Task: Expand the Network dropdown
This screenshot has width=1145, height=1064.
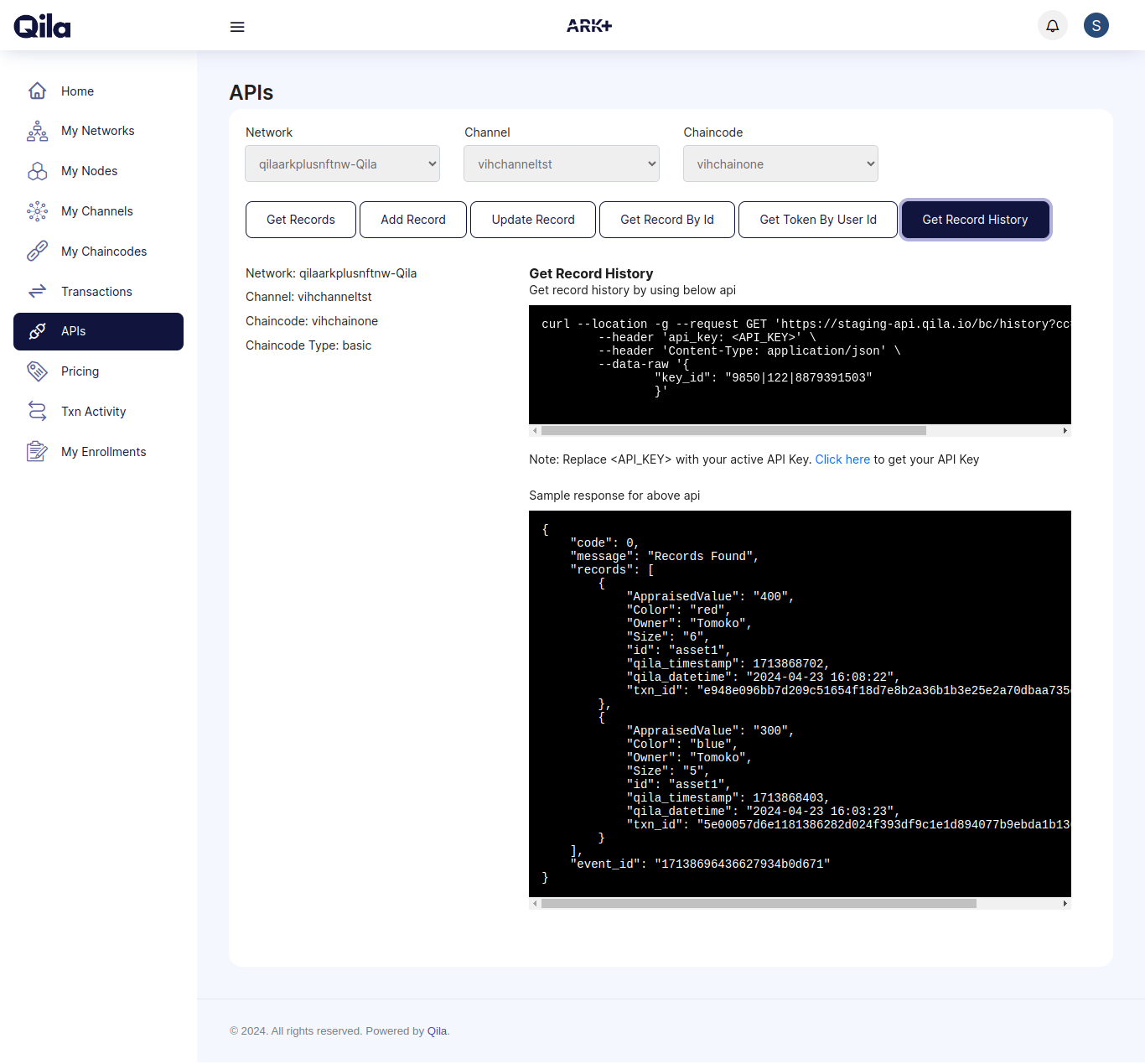Action: coord(342,163)
